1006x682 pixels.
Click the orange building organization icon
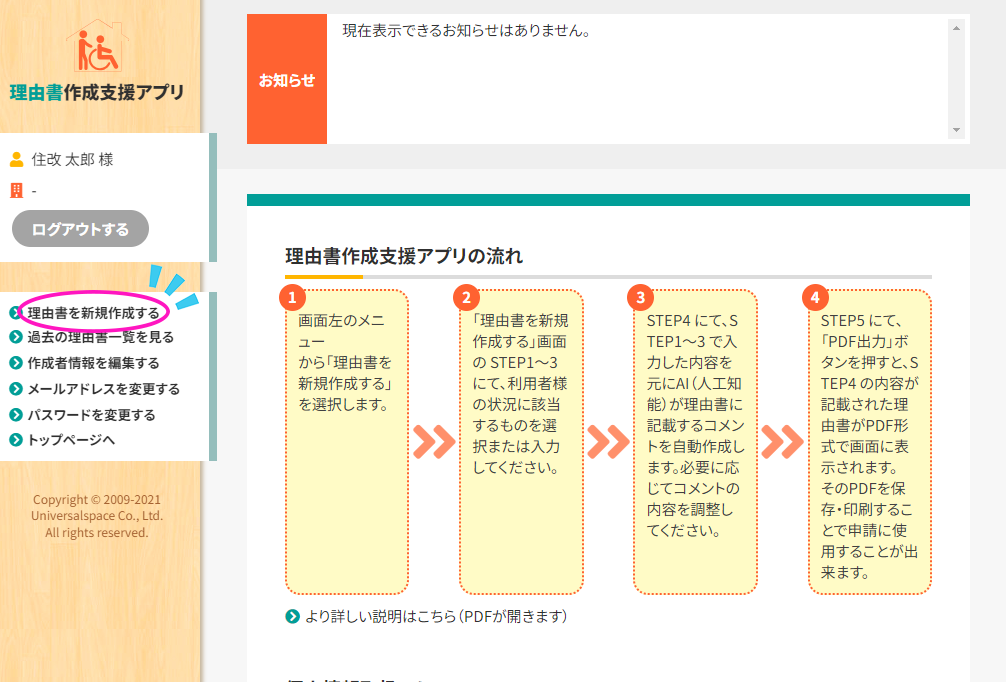pyautogui.click(x=16, y=190)
